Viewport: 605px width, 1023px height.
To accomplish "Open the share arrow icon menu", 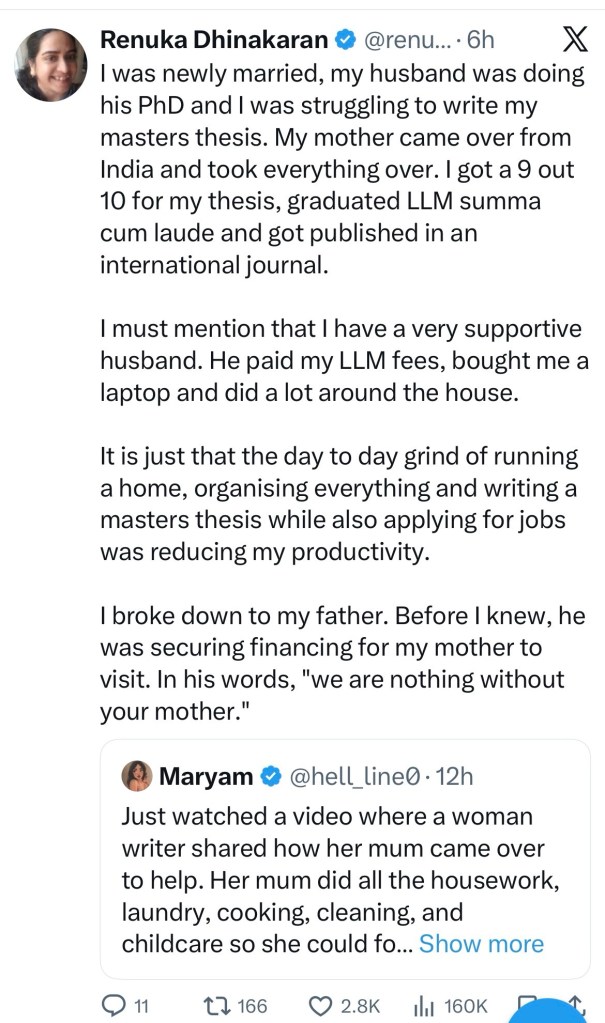I will [577, 1003].
